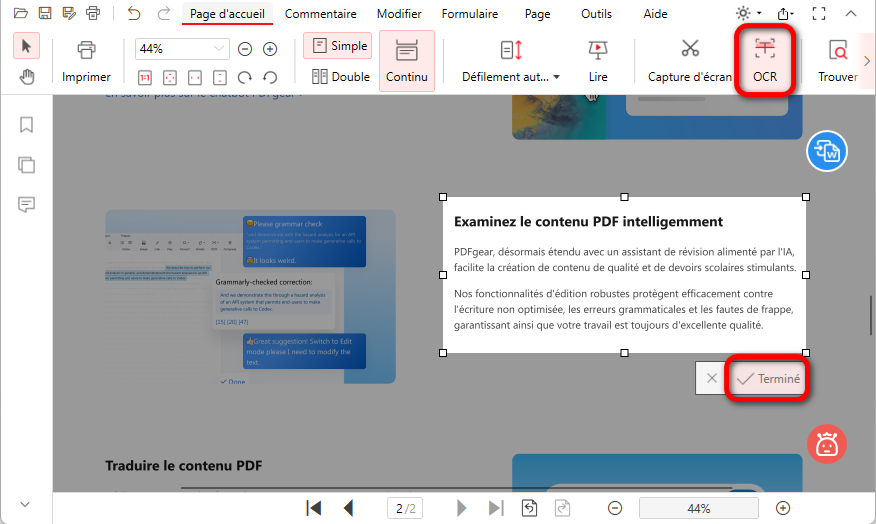This screenshot has height=524, width=876.
Task: Zoom out using the bottom bar minus button
Action: [x=615, y=508]
